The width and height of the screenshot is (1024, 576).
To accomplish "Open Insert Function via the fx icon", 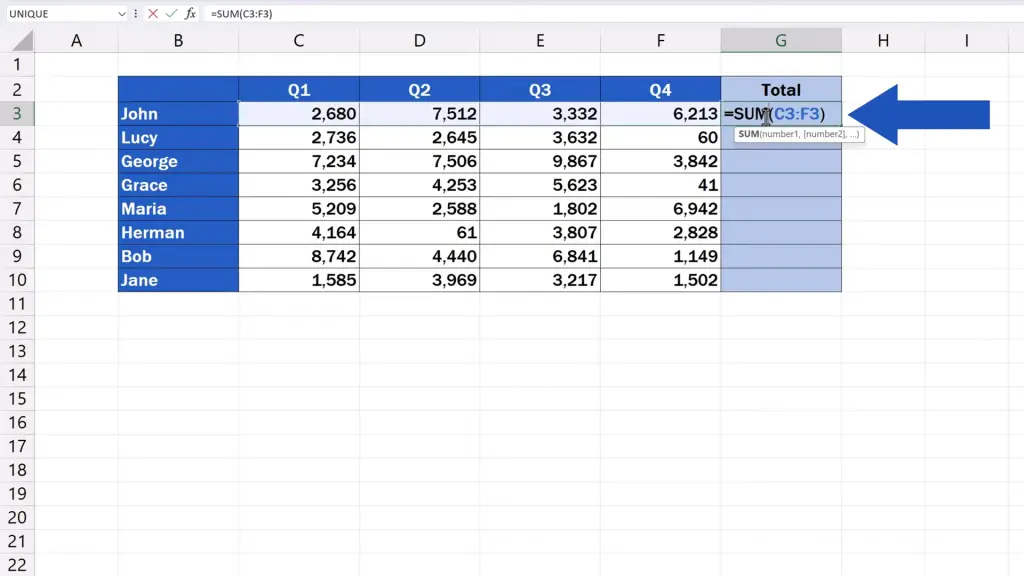I will (x=190, y=14).
